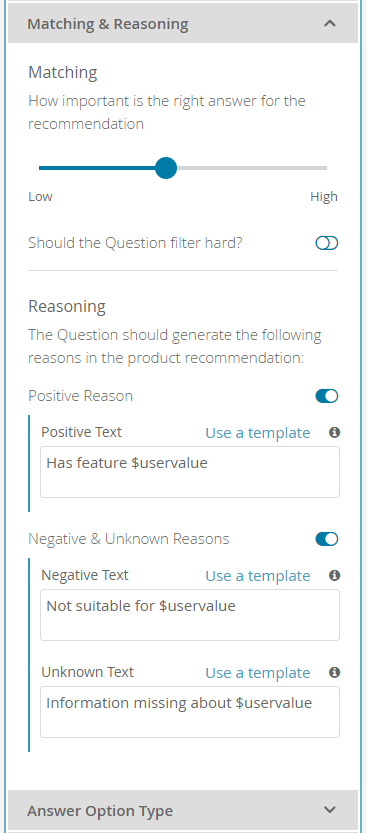Click the High label under the slider
The width and height of the screenshot is (367, 833).
tap(324, 197)
